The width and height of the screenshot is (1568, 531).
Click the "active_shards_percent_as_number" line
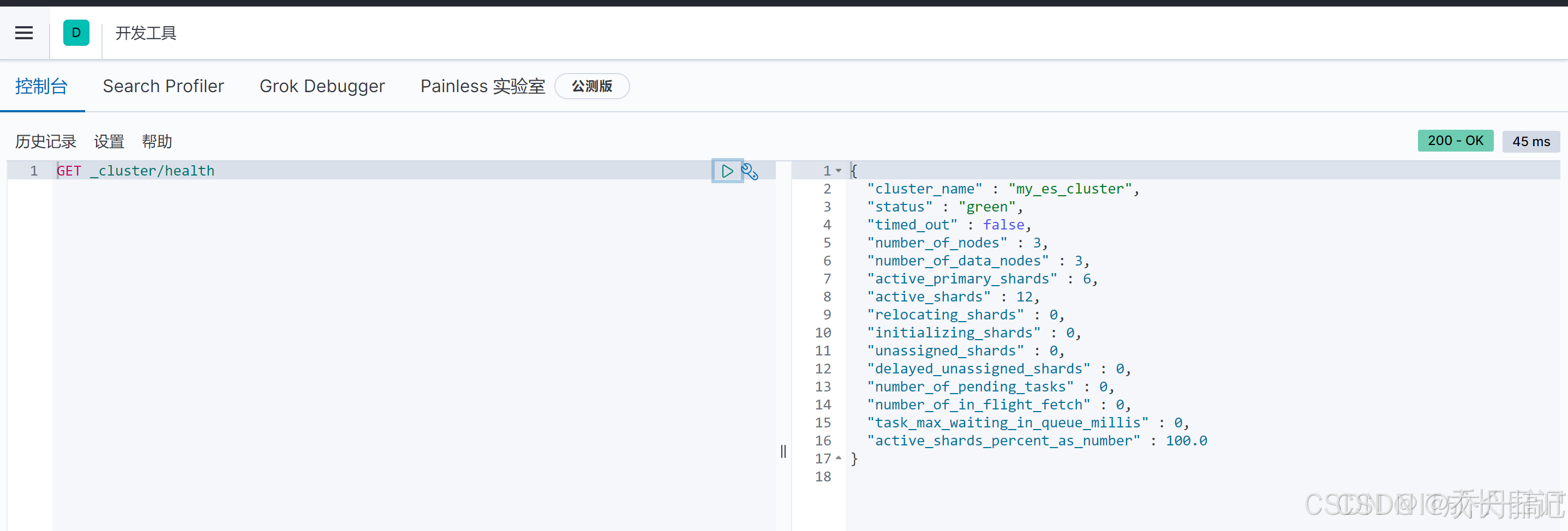pyautogui.click(x=1037, y=441)
